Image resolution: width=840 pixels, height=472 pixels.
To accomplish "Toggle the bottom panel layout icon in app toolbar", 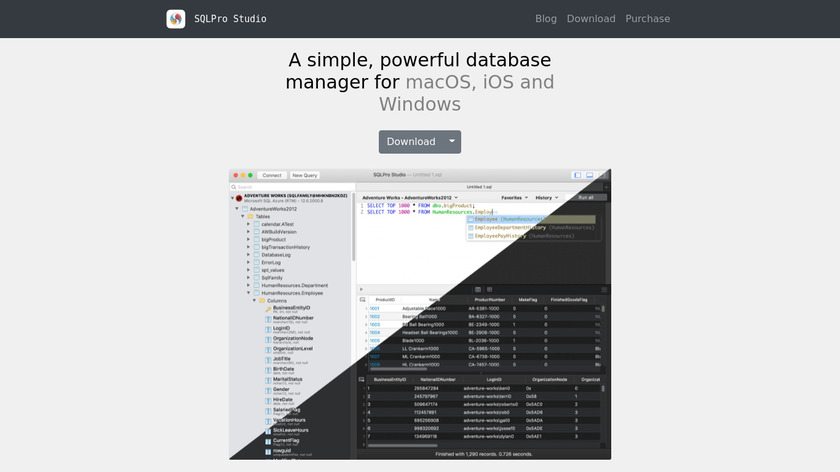I will 590,175.
